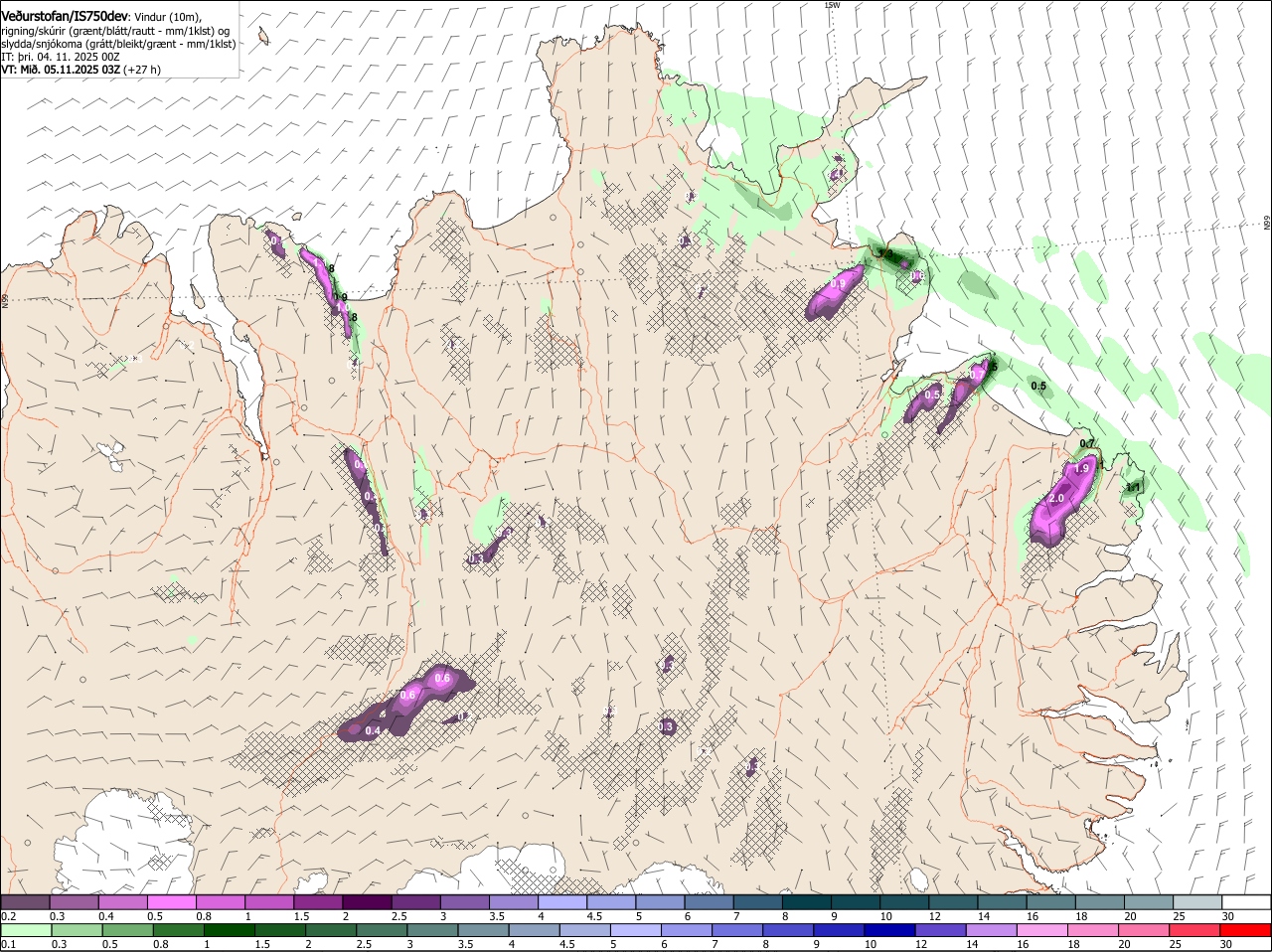Pick the palest green 0.1 swatch on the rainfall scale
Image resolution: width=1272 pixels, height=952 pixels.
click(x=26, y=930)
